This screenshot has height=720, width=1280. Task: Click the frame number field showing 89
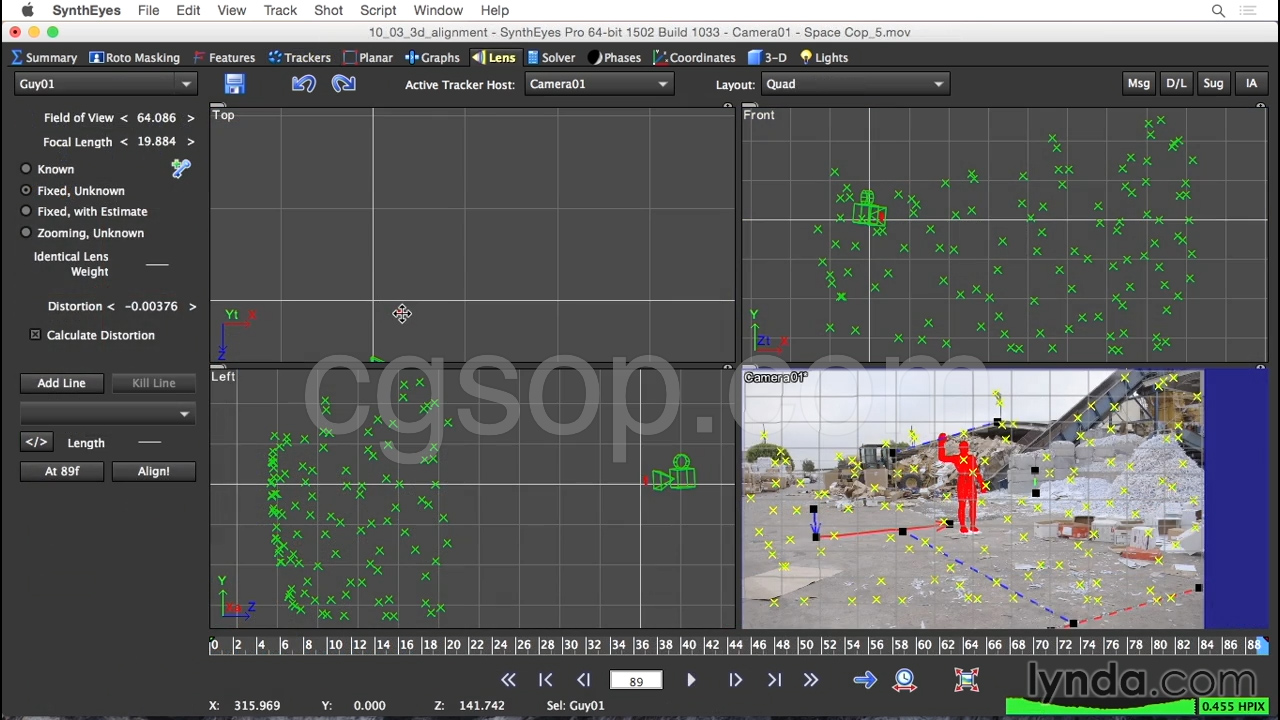coord(636,681)
